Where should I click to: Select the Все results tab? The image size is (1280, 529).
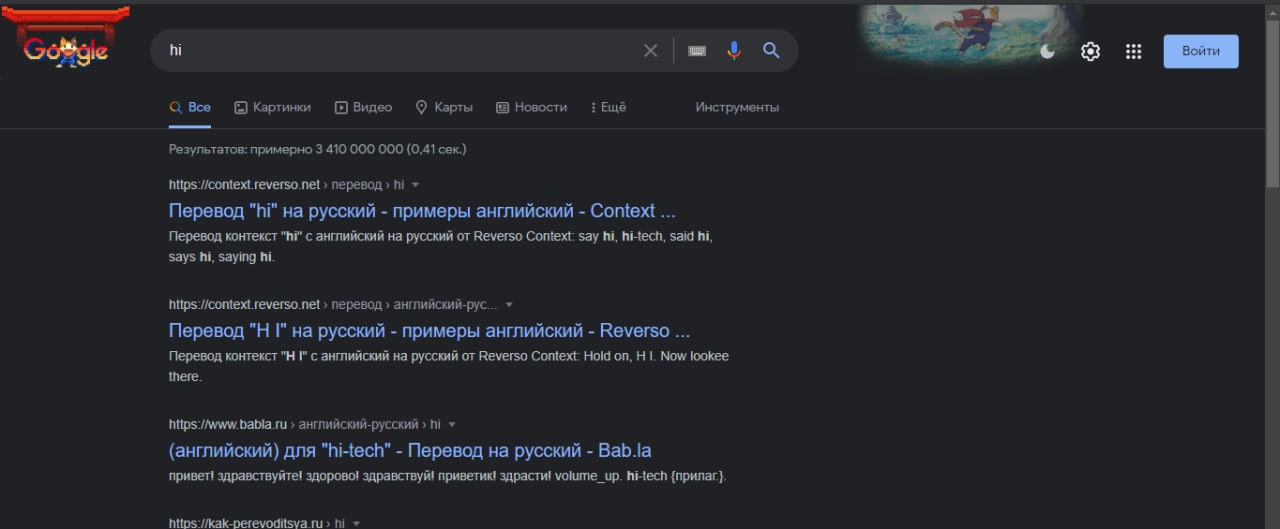[190, 107]
